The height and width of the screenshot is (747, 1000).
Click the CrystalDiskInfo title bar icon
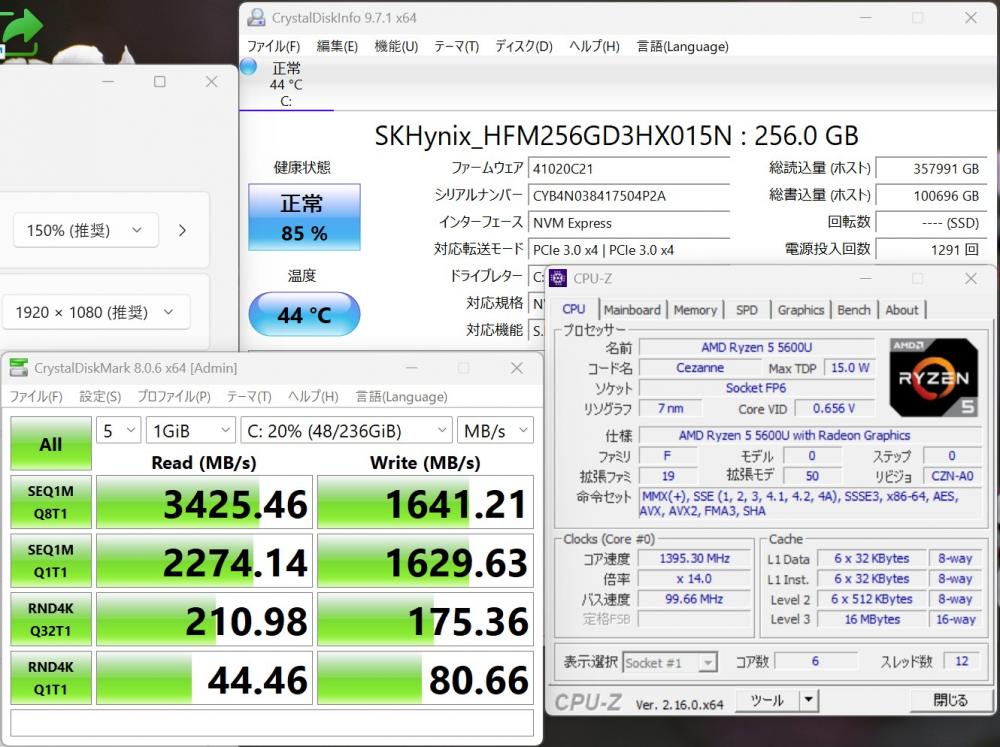(257, 18)
